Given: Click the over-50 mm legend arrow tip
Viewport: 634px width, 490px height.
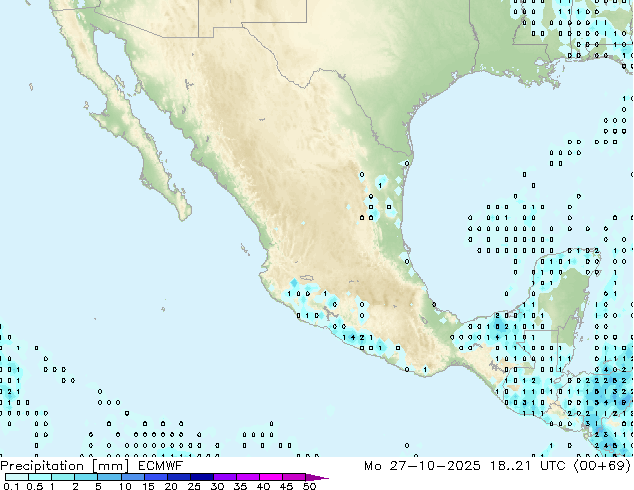Looking at the screenshot, I should tap(317, 477).
